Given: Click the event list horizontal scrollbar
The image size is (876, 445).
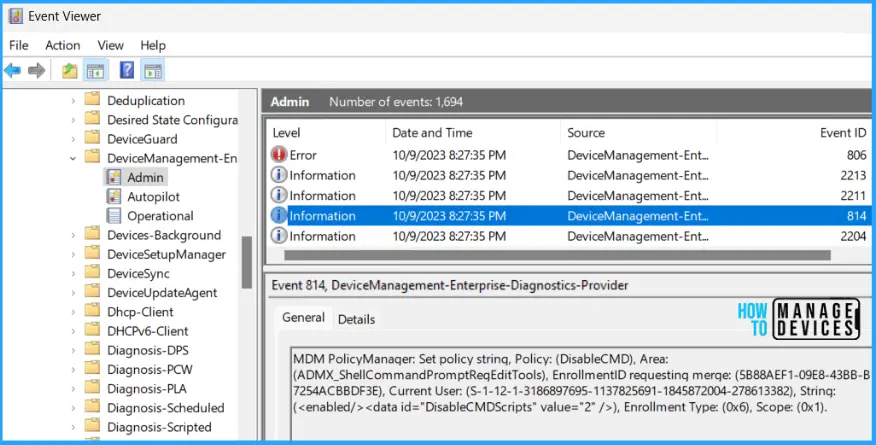Looking at the screenshot, I should point(557,255).
